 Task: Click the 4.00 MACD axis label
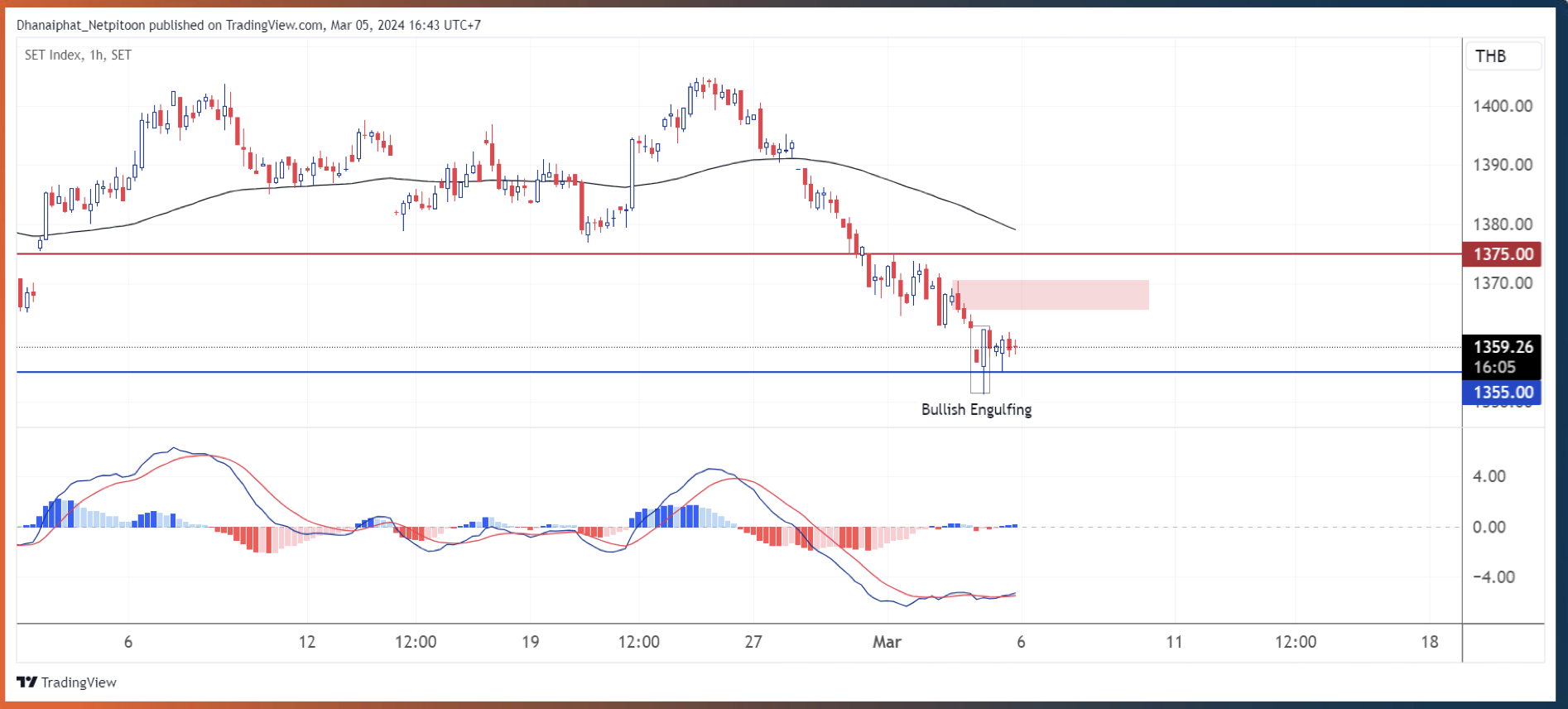click(1489, 476)
